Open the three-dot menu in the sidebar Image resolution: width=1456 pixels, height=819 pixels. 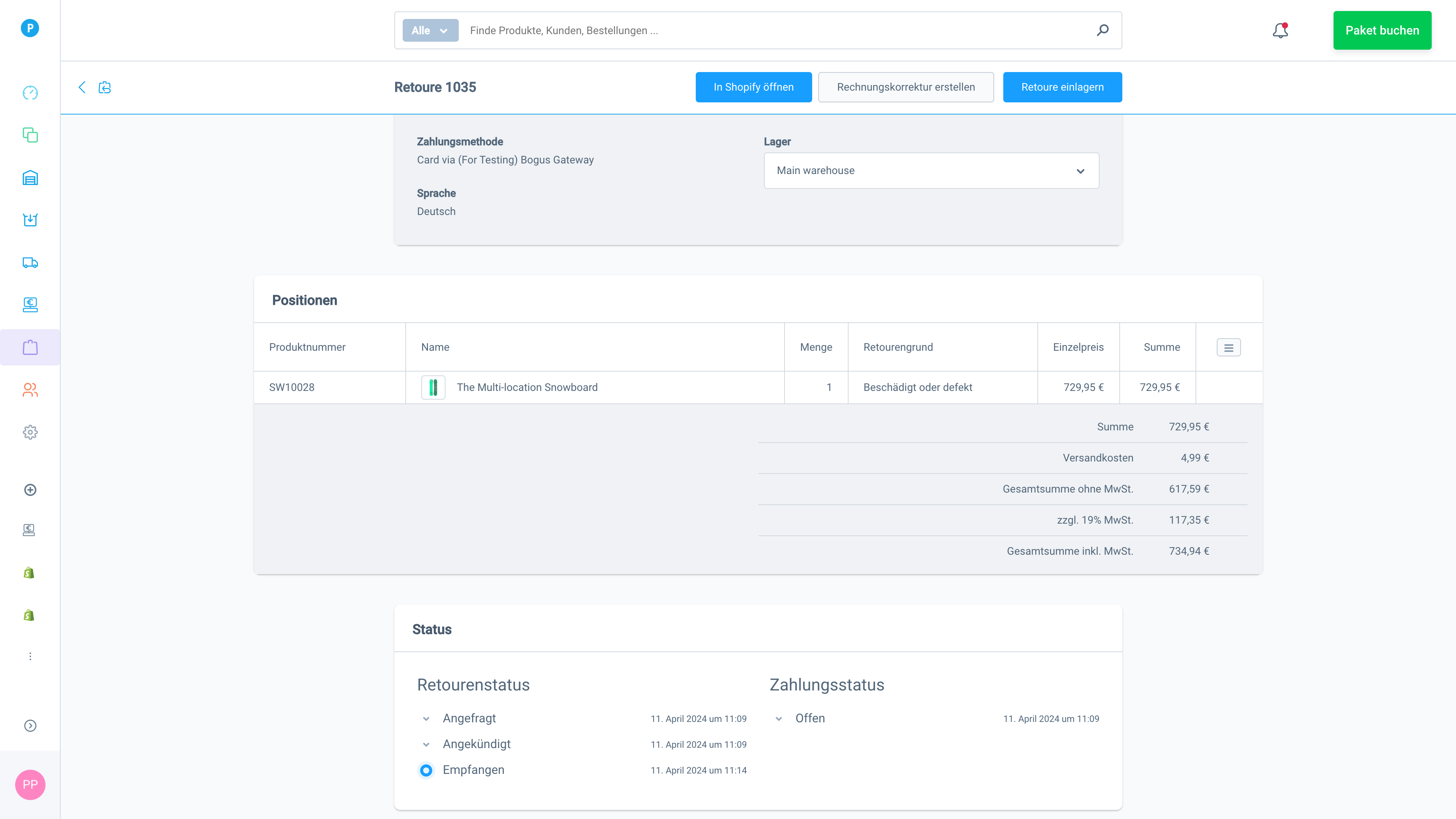click(30, 656)
